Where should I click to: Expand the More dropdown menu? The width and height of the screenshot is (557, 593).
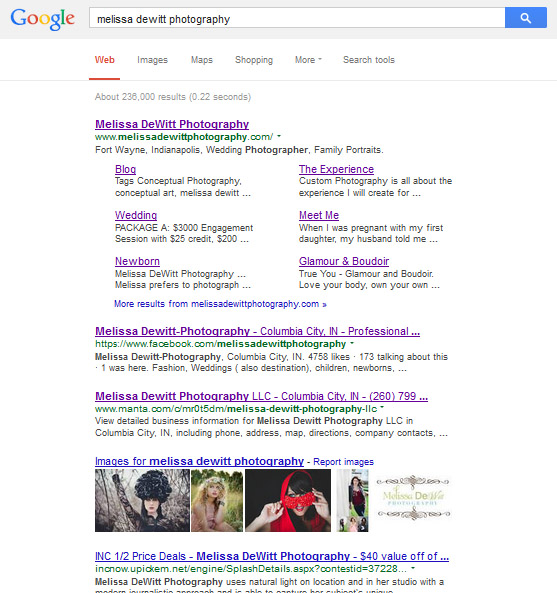pos(308,60)
